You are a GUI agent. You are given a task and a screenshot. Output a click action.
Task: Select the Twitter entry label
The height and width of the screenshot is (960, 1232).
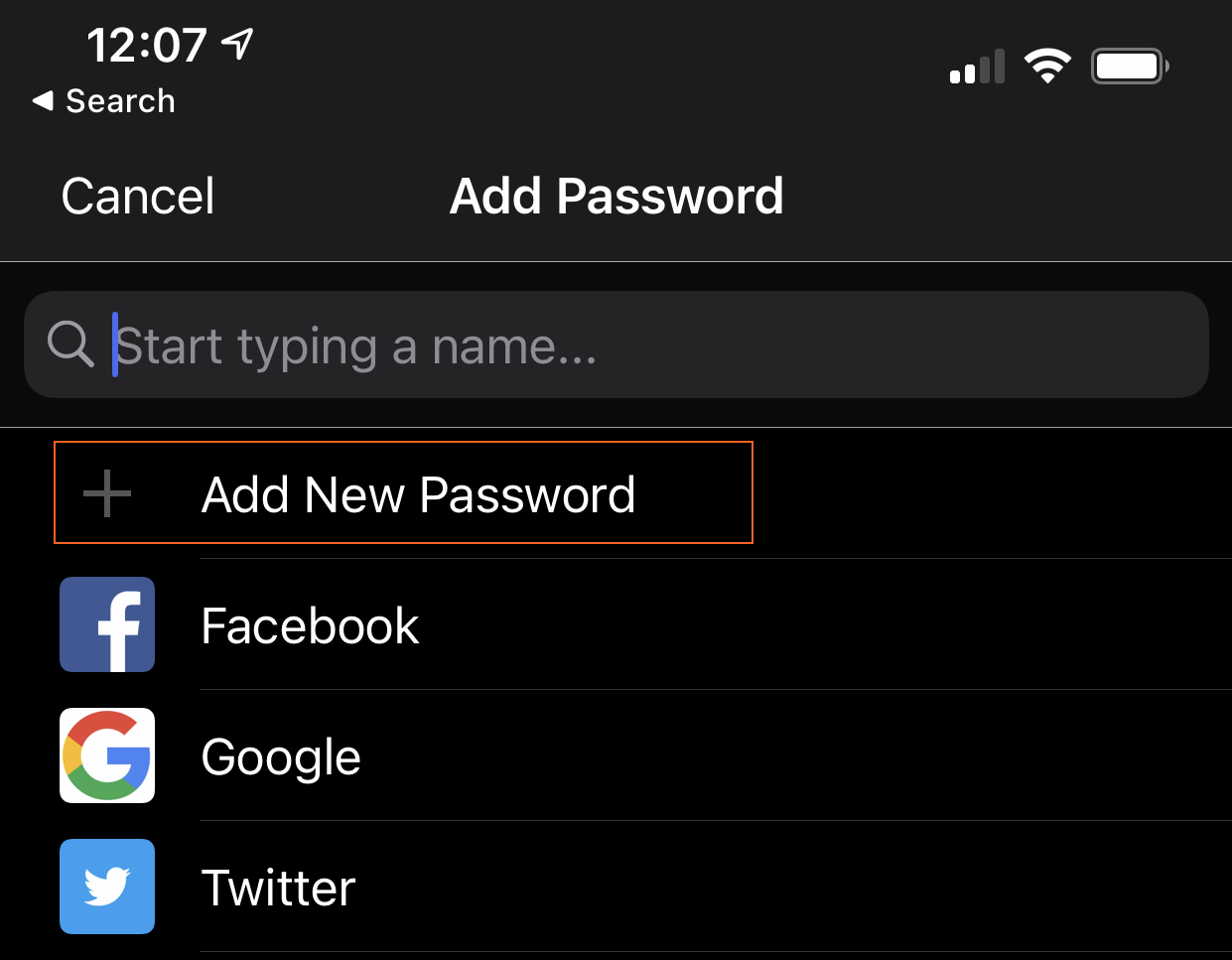(x=278, y=888)
